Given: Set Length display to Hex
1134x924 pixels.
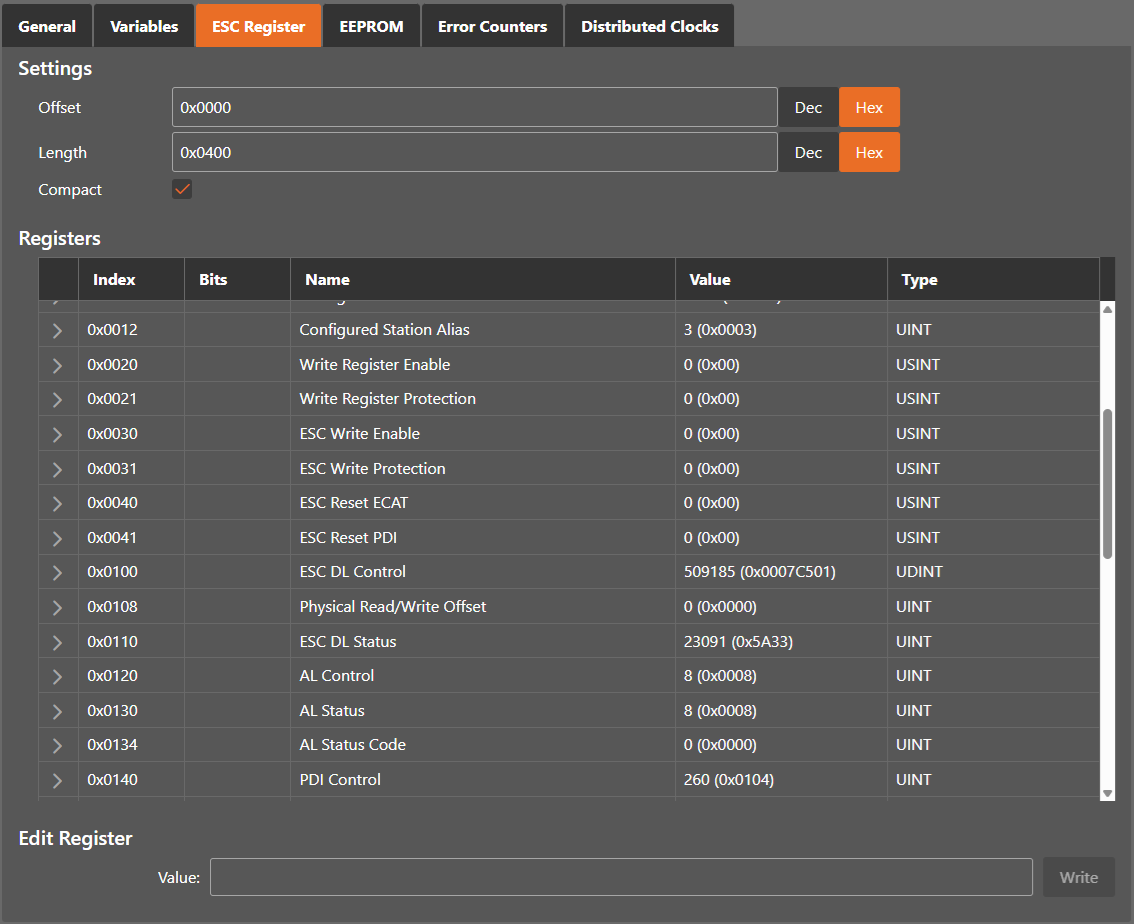Looking at the screenshot, I should 869,153.
